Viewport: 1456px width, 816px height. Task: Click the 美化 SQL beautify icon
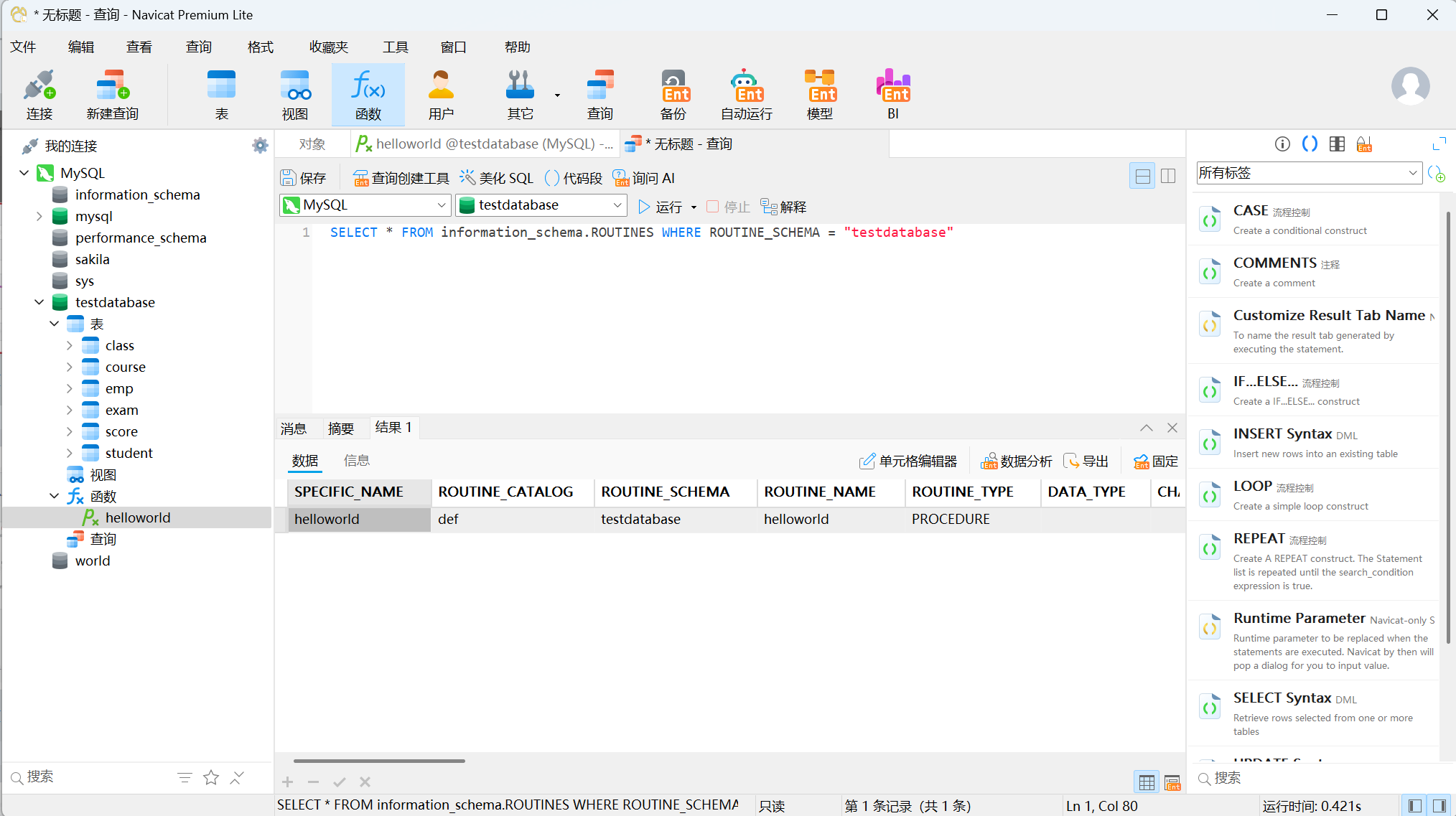click(x=467, y=177)
